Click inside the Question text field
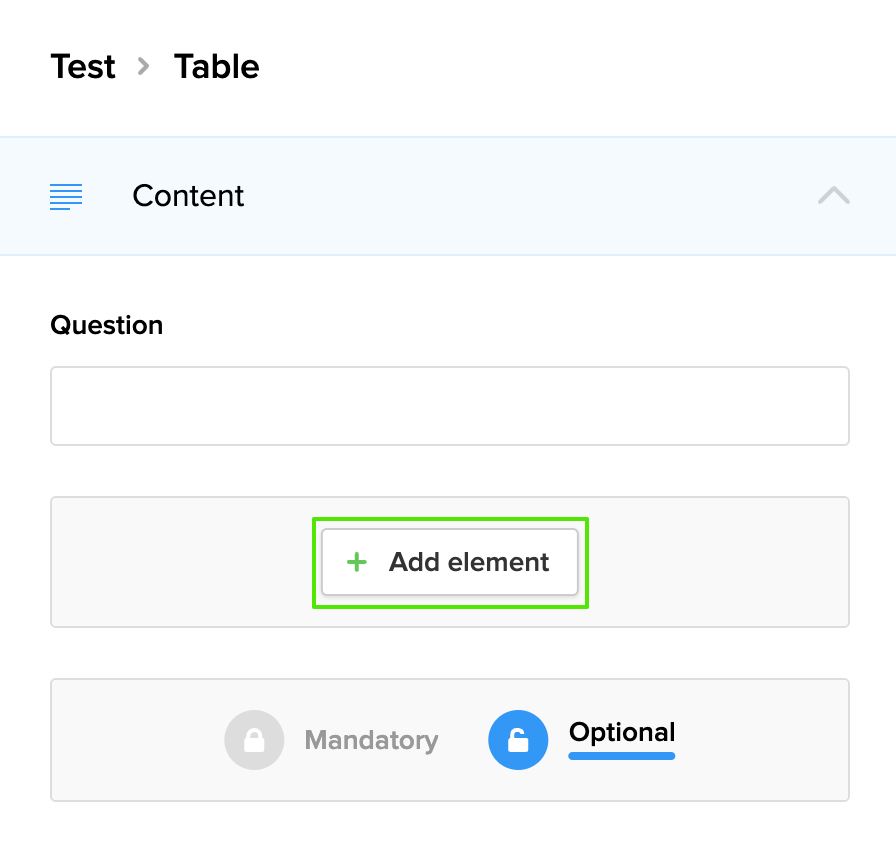Viewport: 896px width, 848px height. coord(449,406)
